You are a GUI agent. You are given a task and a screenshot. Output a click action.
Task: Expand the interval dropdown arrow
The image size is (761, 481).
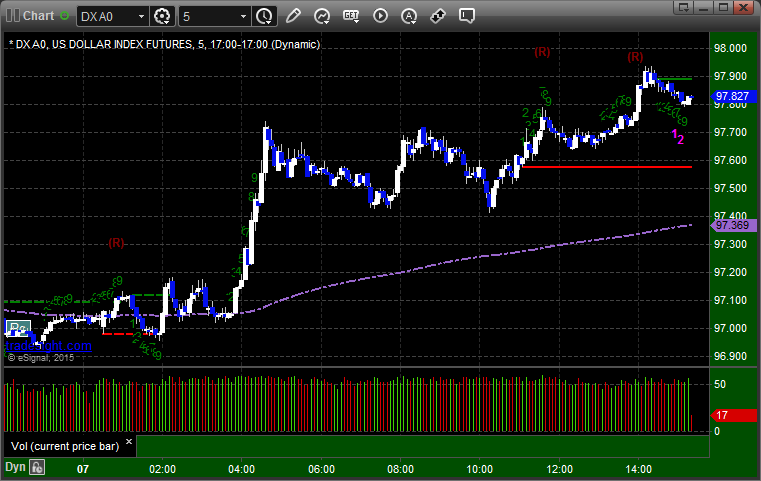(244, 17)
